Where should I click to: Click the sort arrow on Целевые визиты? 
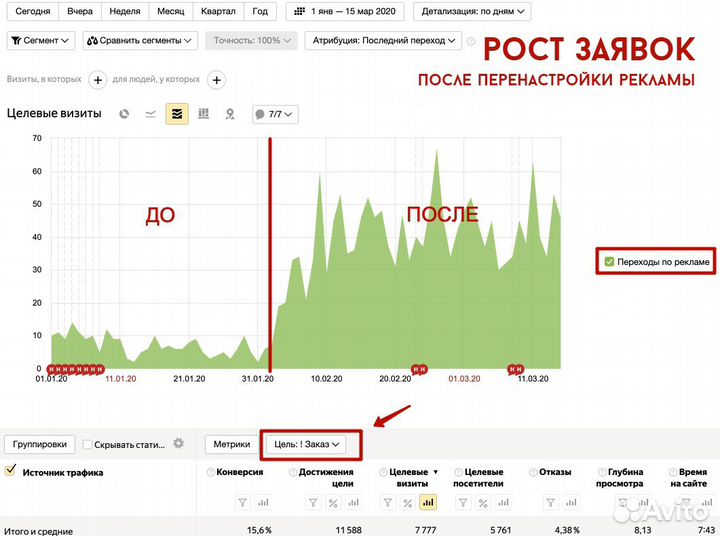tap(435, 472)
